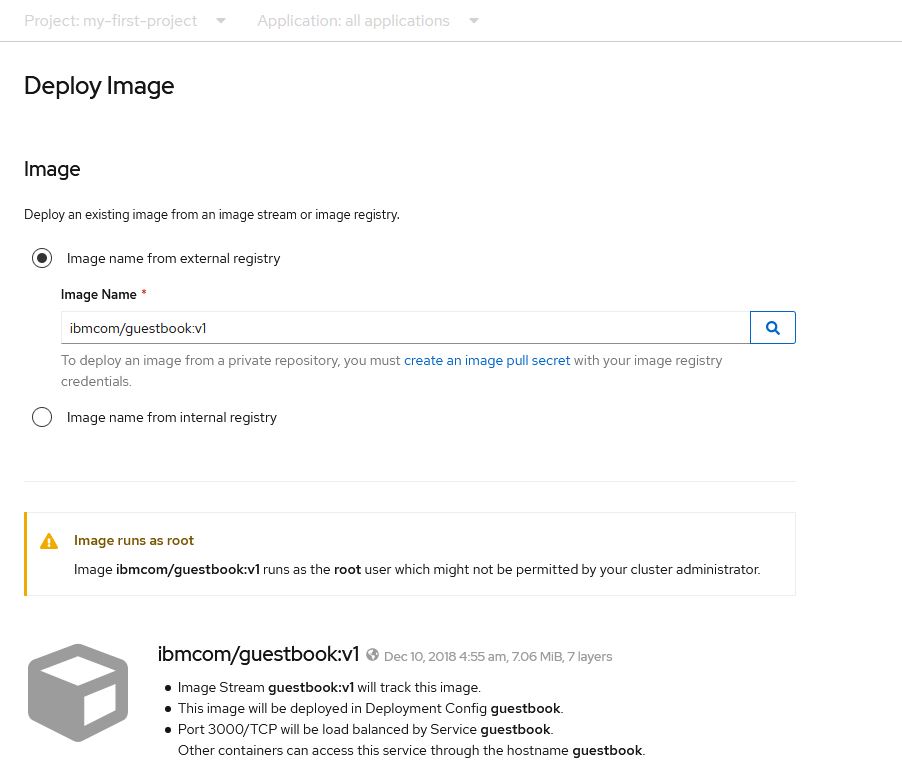Open the guestbook:v1 Image Stream link

tap(310, 687)
